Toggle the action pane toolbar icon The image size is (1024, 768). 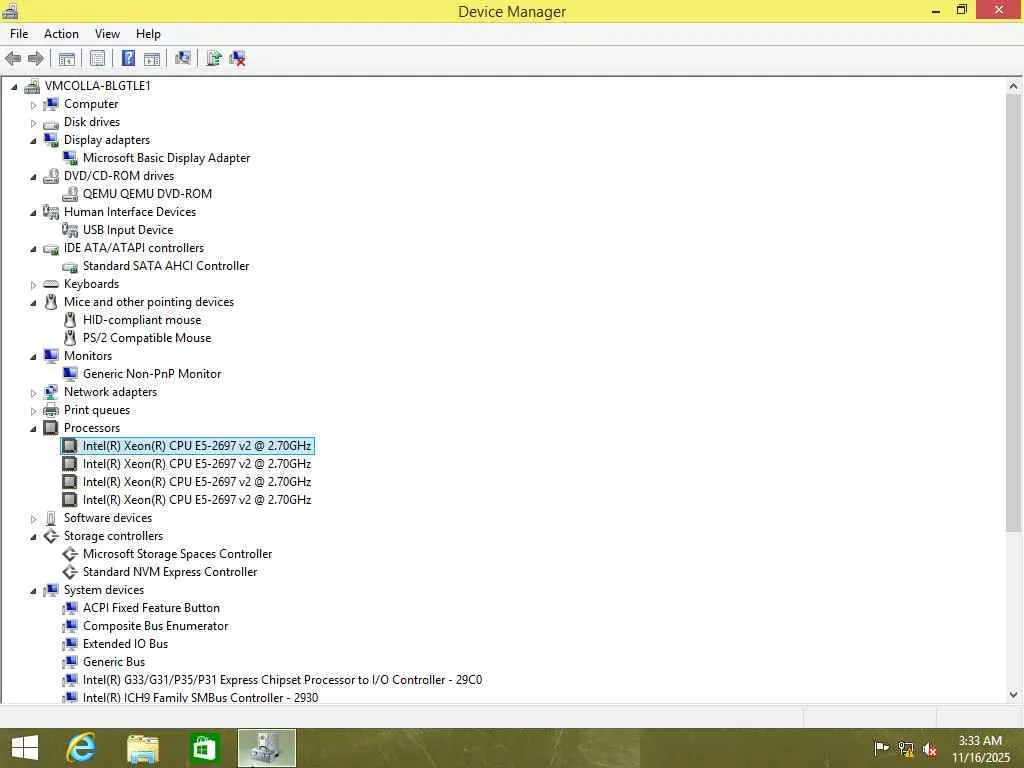(152, 59)
